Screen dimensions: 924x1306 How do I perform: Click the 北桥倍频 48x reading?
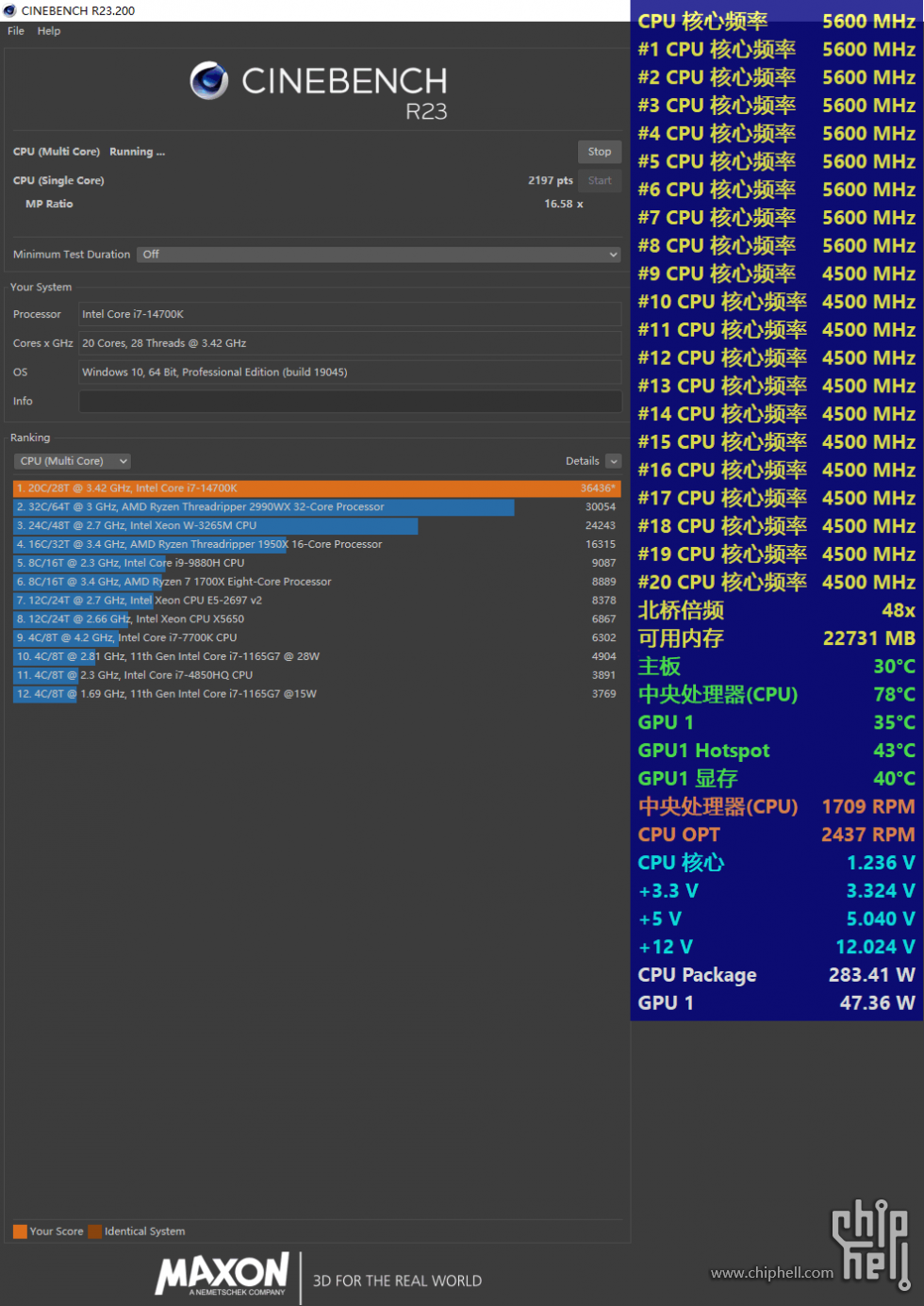pyautogui.click(x=777, y=610)
